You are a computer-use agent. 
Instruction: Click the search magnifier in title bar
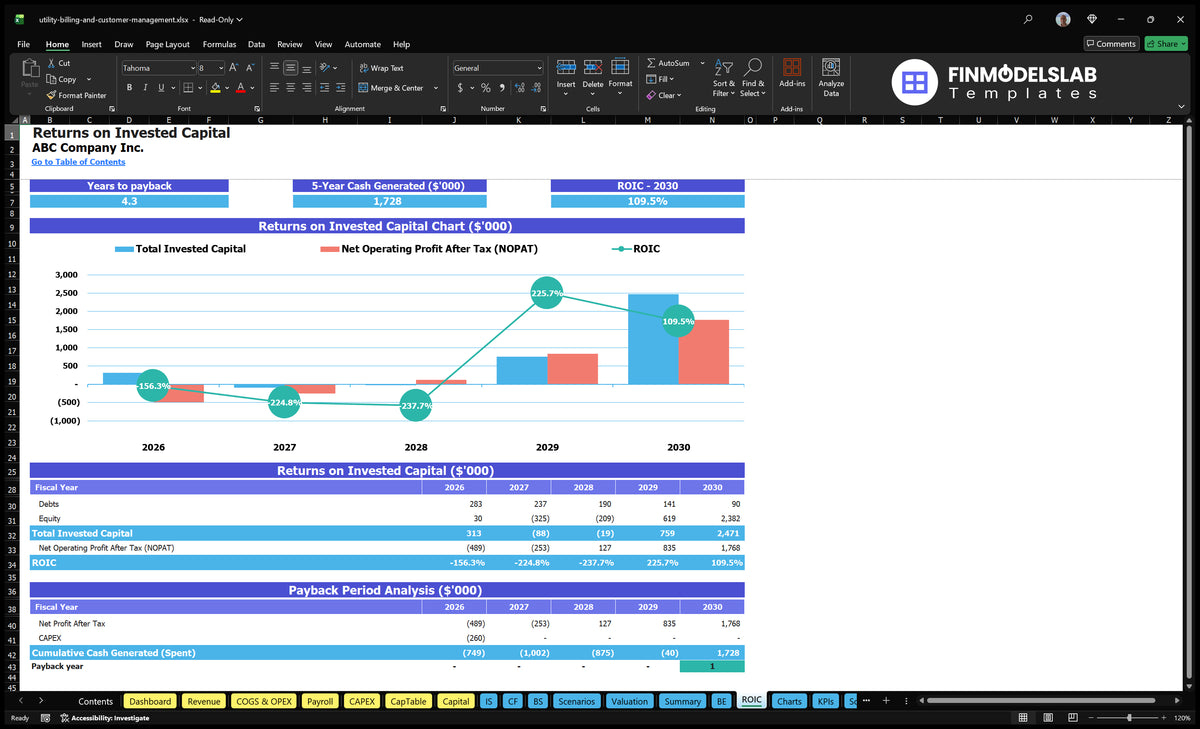click(x=1029, y=19)
